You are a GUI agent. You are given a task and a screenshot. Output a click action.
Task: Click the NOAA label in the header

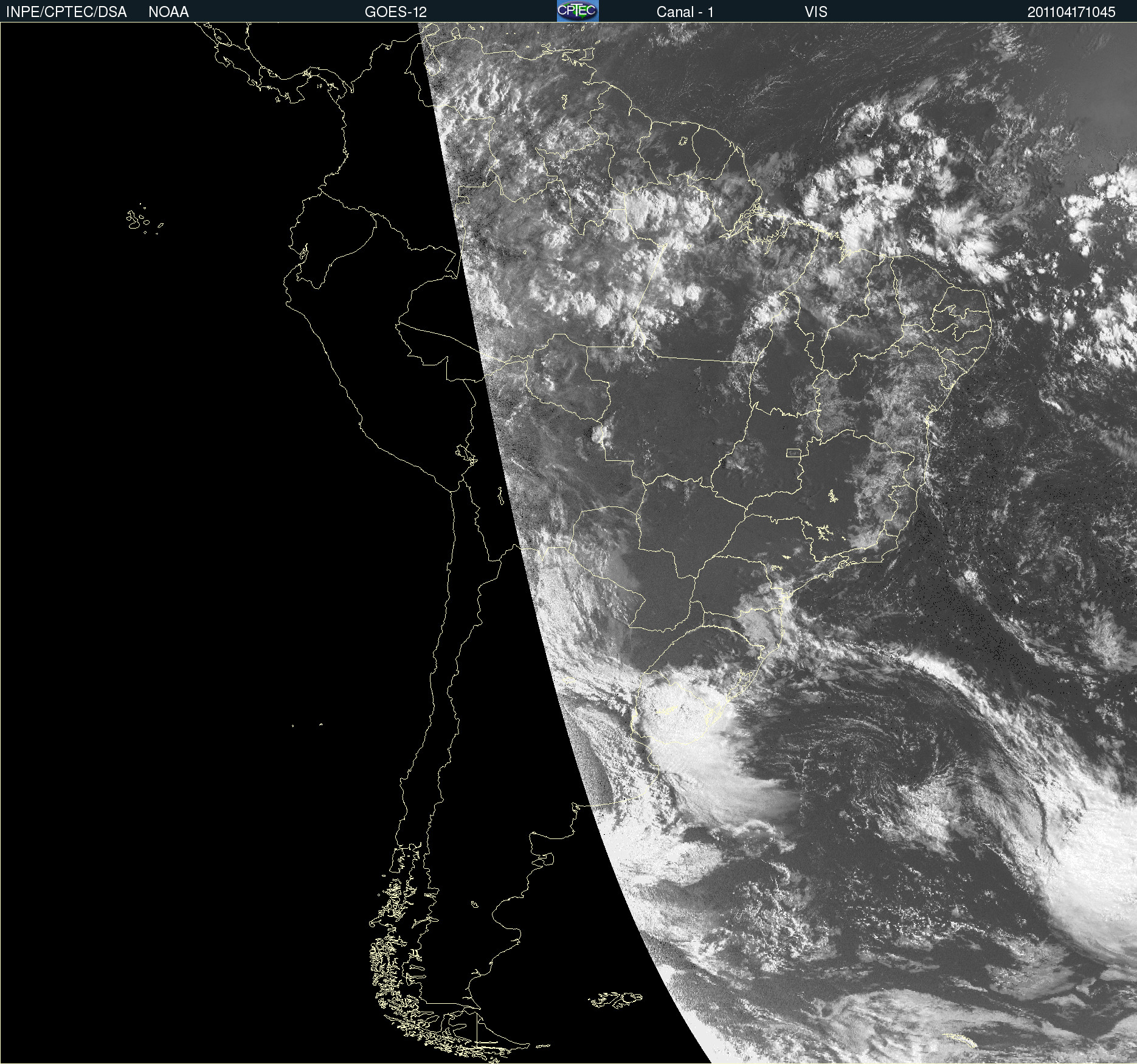point(168,12)
